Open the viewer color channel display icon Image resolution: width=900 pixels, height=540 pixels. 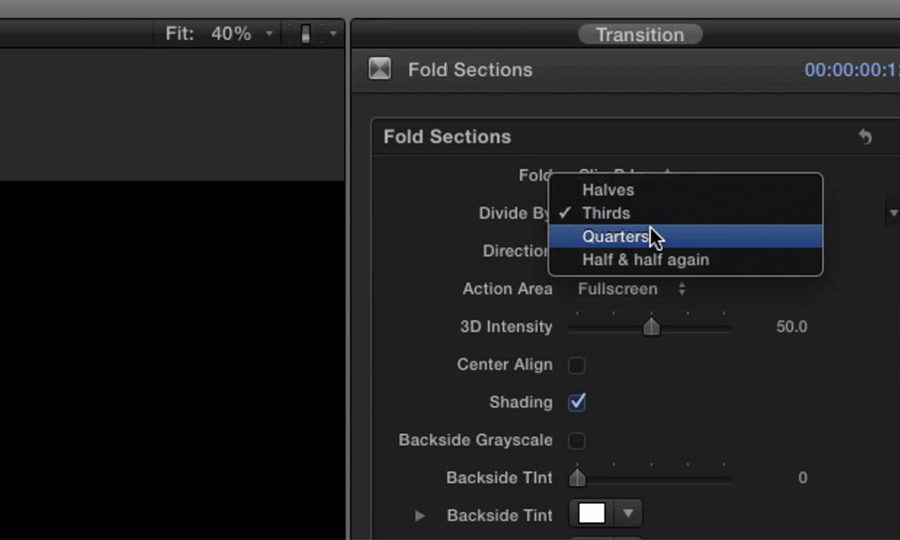pyautogui.click(x=305, y=34)
